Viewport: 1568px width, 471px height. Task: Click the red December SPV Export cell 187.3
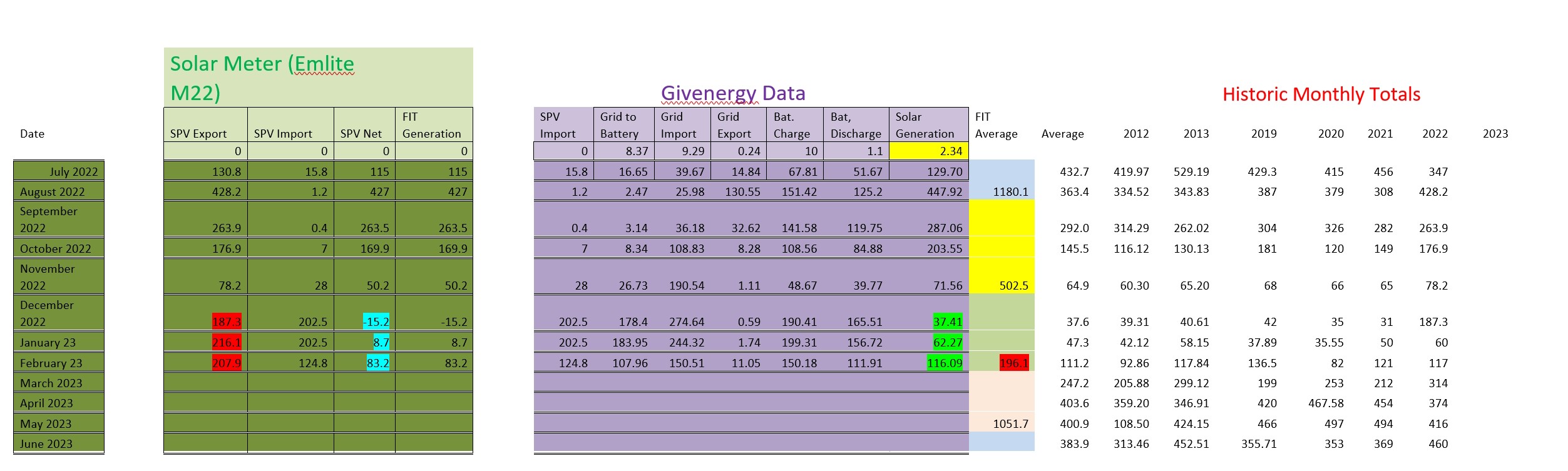227,322
